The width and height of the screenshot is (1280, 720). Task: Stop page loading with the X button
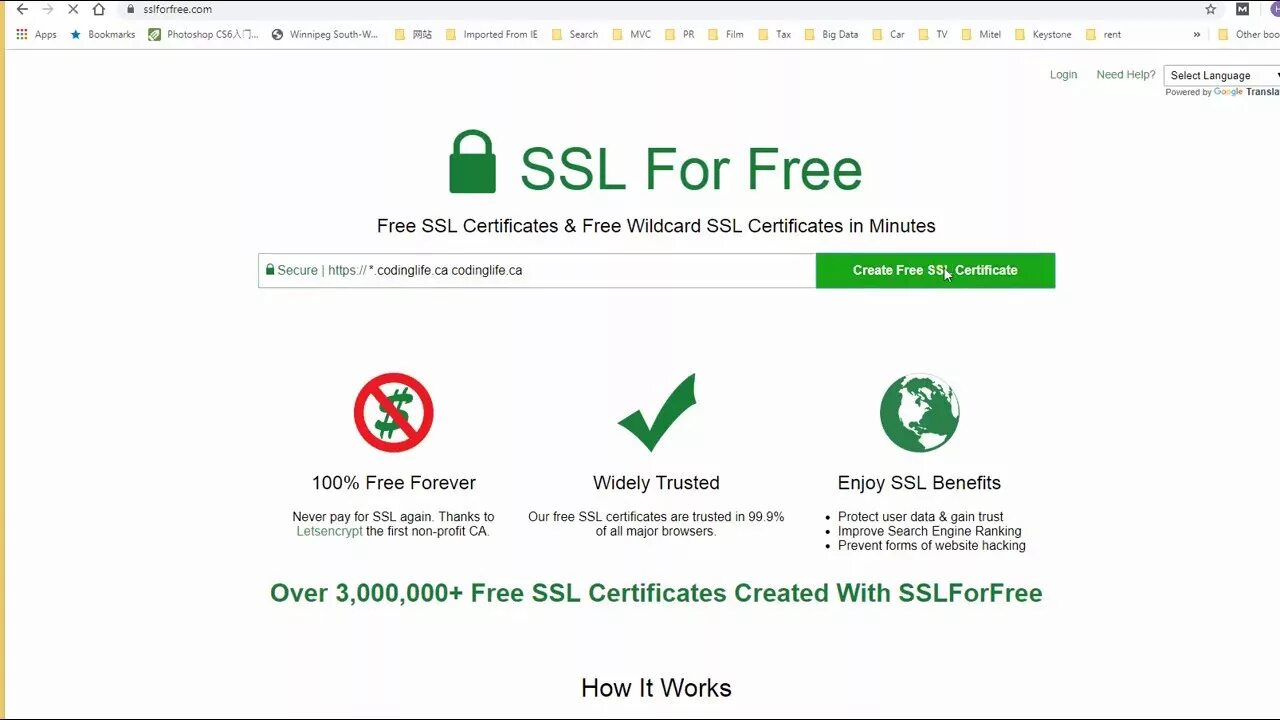[73, 9]
